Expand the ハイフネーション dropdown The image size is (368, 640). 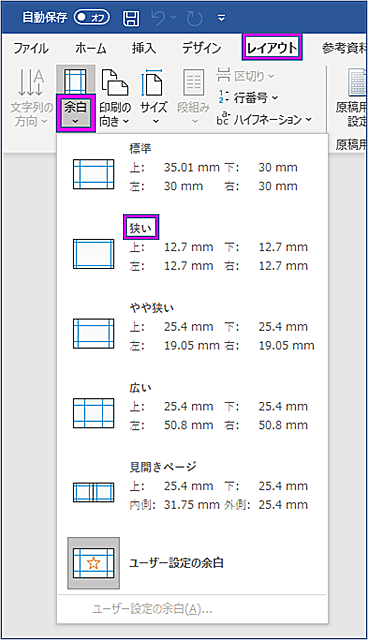(264, 120)
